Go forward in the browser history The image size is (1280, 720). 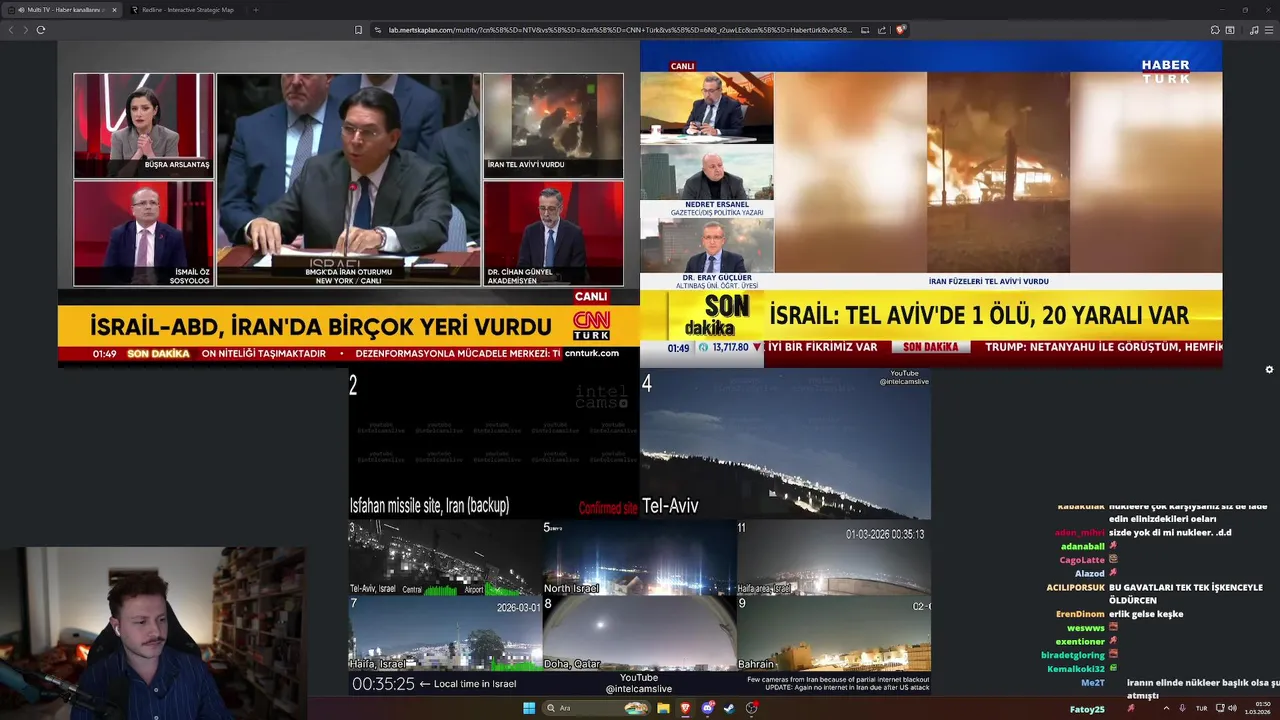(25, 30)
